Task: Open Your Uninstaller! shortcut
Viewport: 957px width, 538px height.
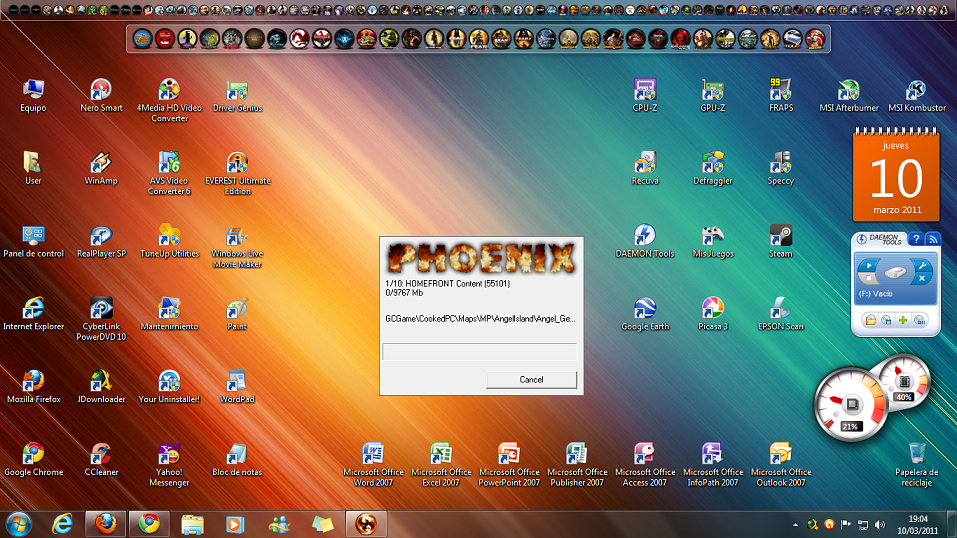Action: (169, 387)
